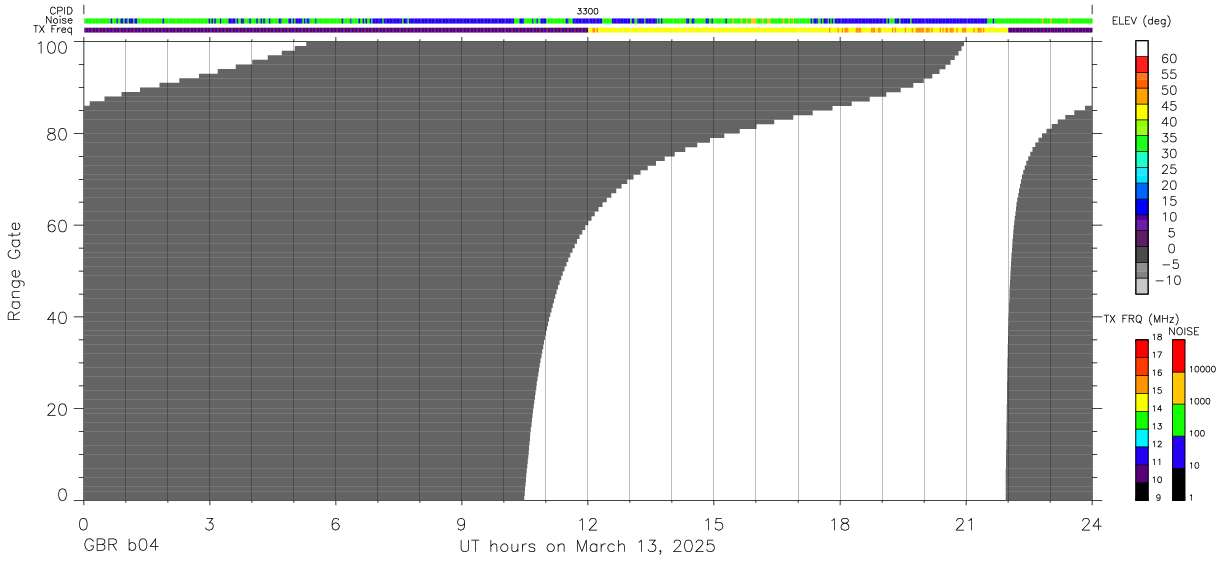
Task: Select the white top segment of ELEV color bar
Action: [x=1142, y=48]
